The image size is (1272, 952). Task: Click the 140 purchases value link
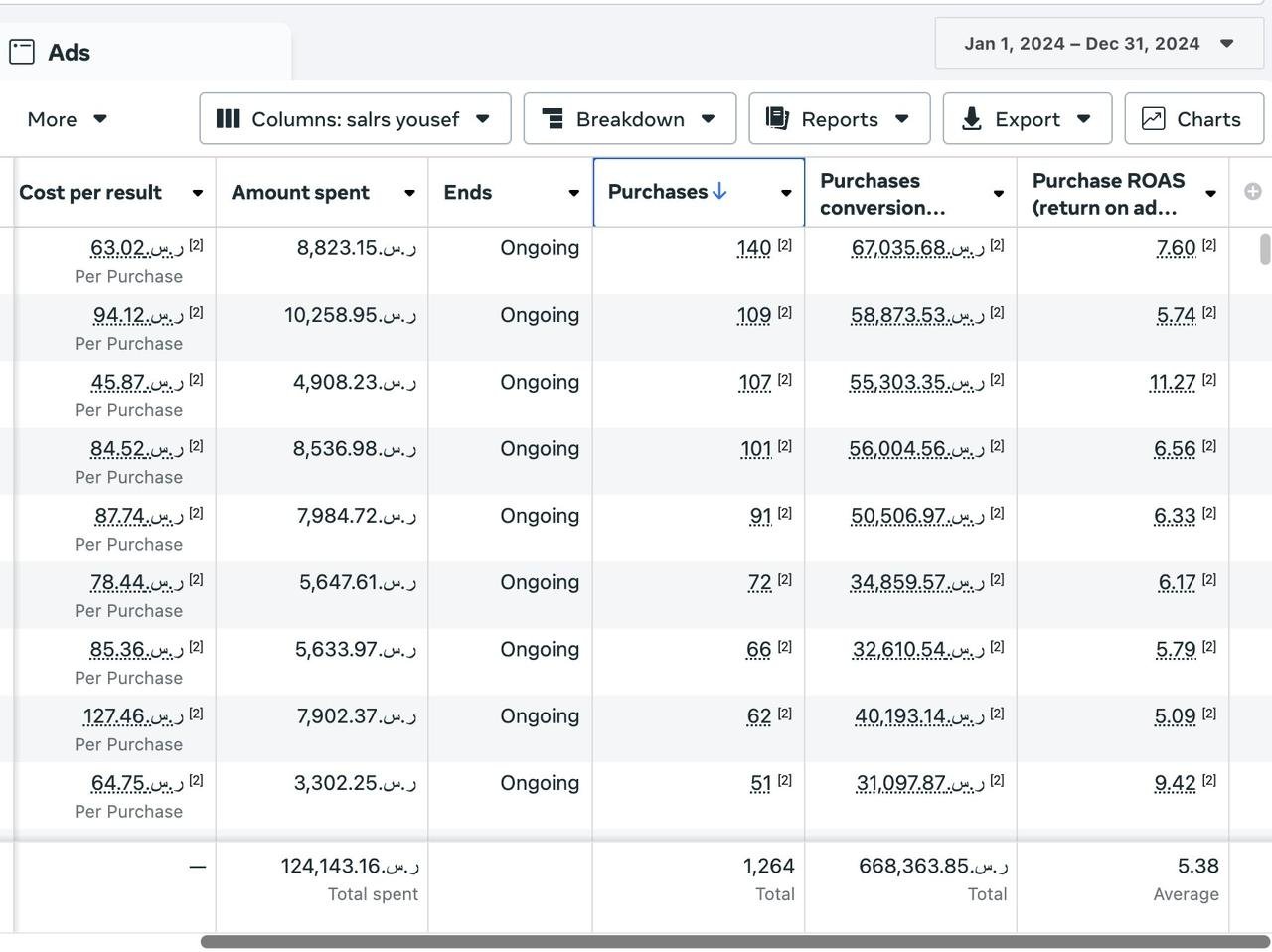click(754, 248)
